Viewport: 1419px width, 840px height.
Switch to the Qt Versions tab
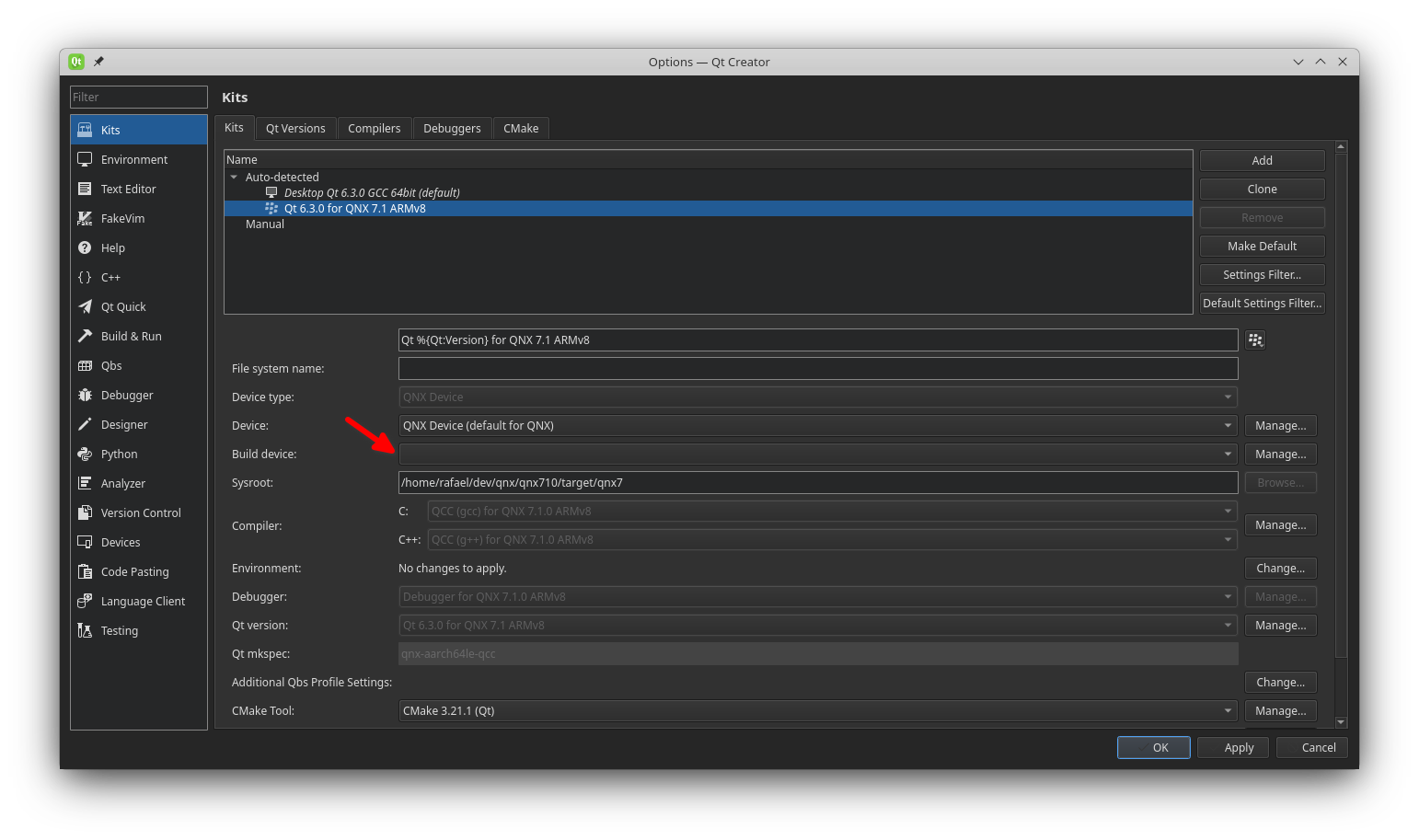[x=295, y=129]
